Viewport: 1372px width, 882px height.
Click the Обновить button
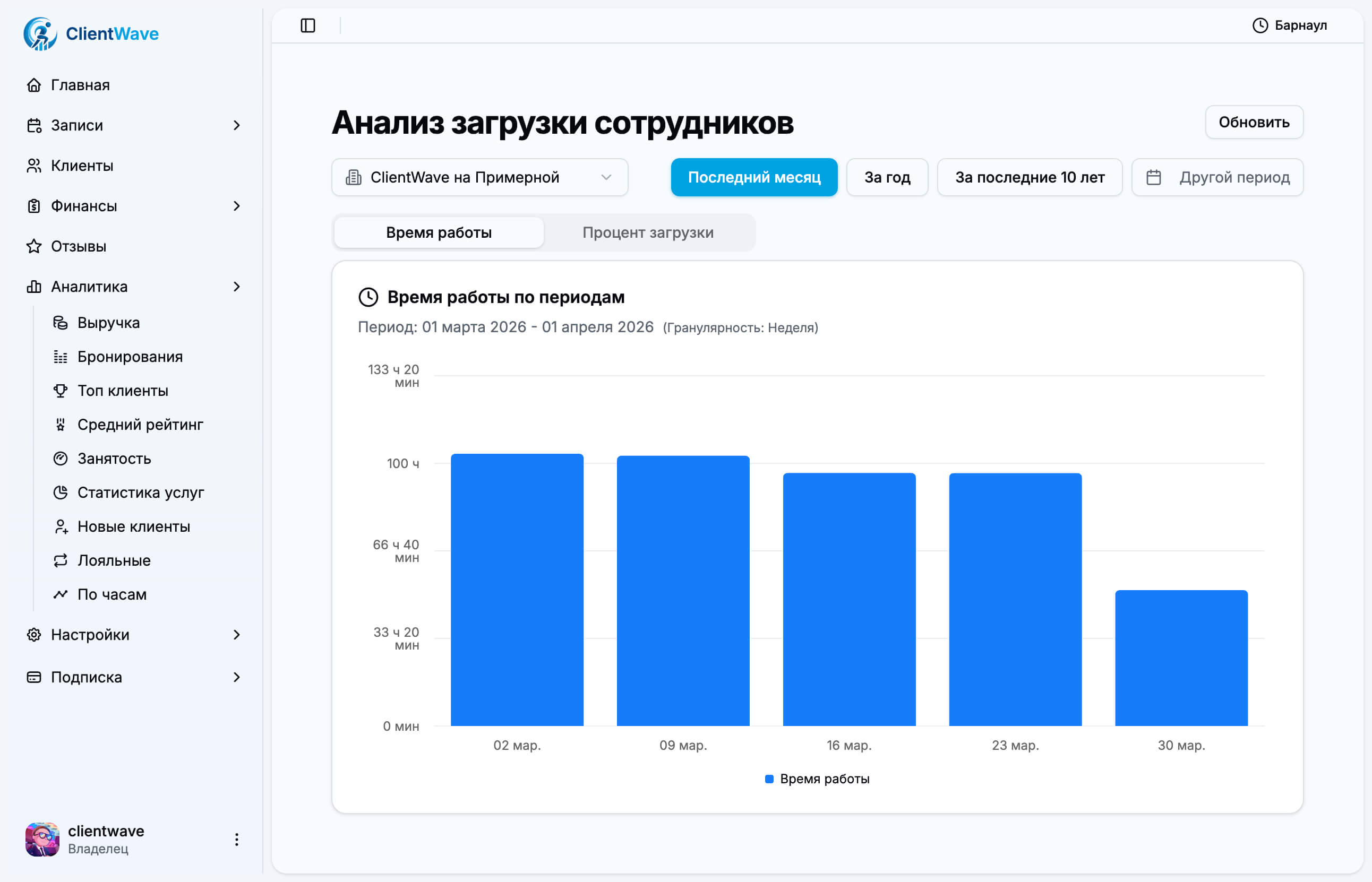click(1254, 122)
